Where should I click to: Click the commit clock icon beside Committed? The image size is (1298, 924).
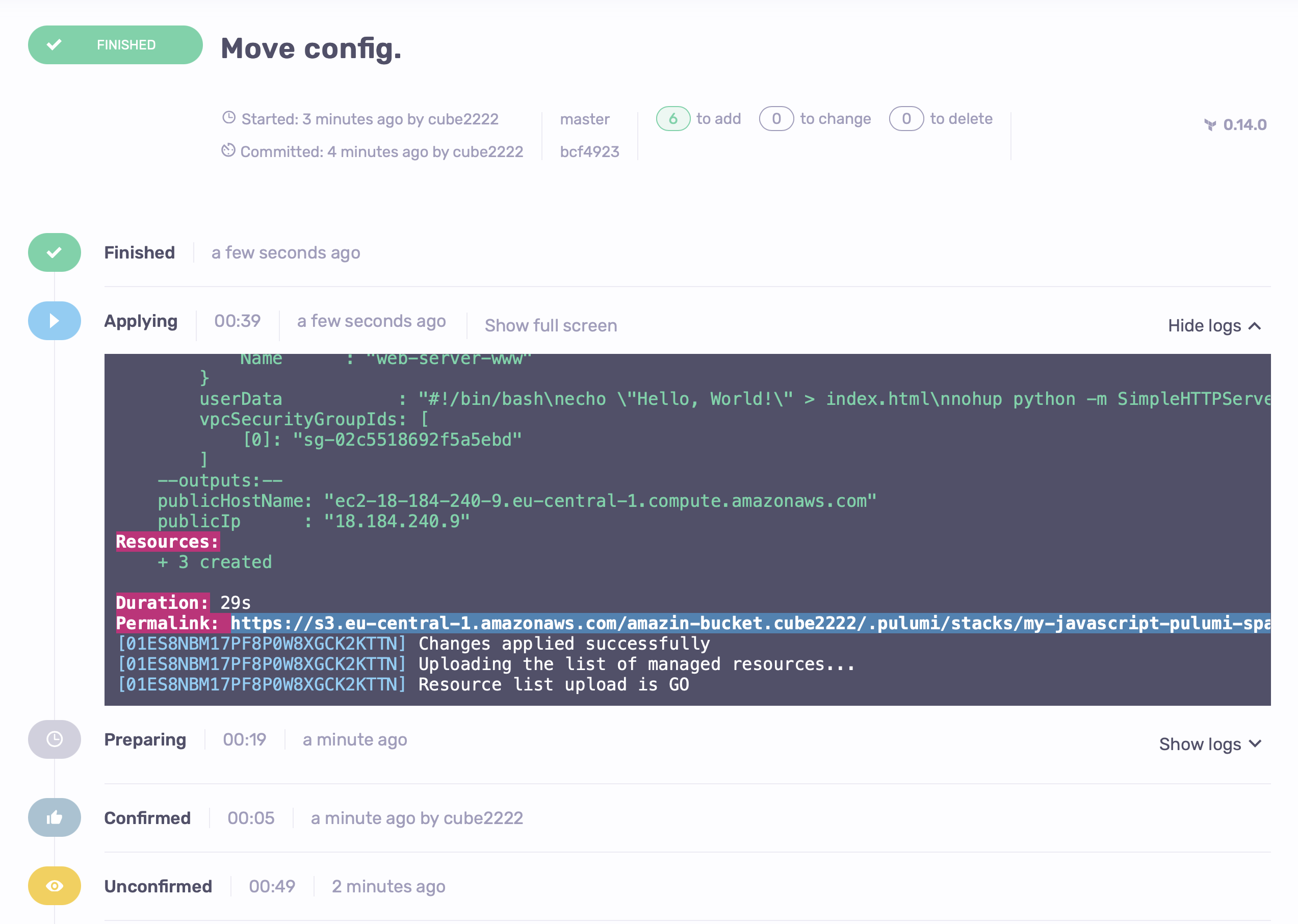[x=228, y=150]
